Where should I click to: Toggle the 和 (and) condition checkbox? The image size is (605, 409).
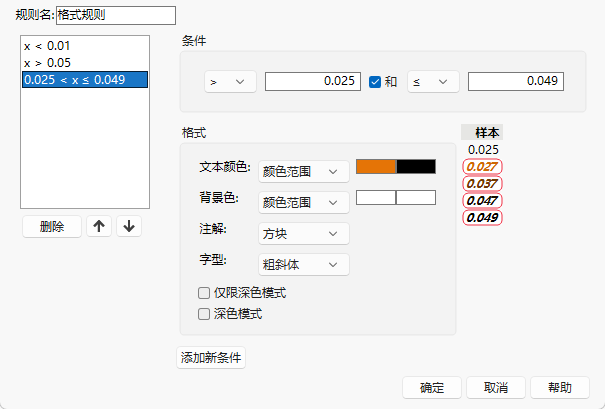[x=375, y=82]
